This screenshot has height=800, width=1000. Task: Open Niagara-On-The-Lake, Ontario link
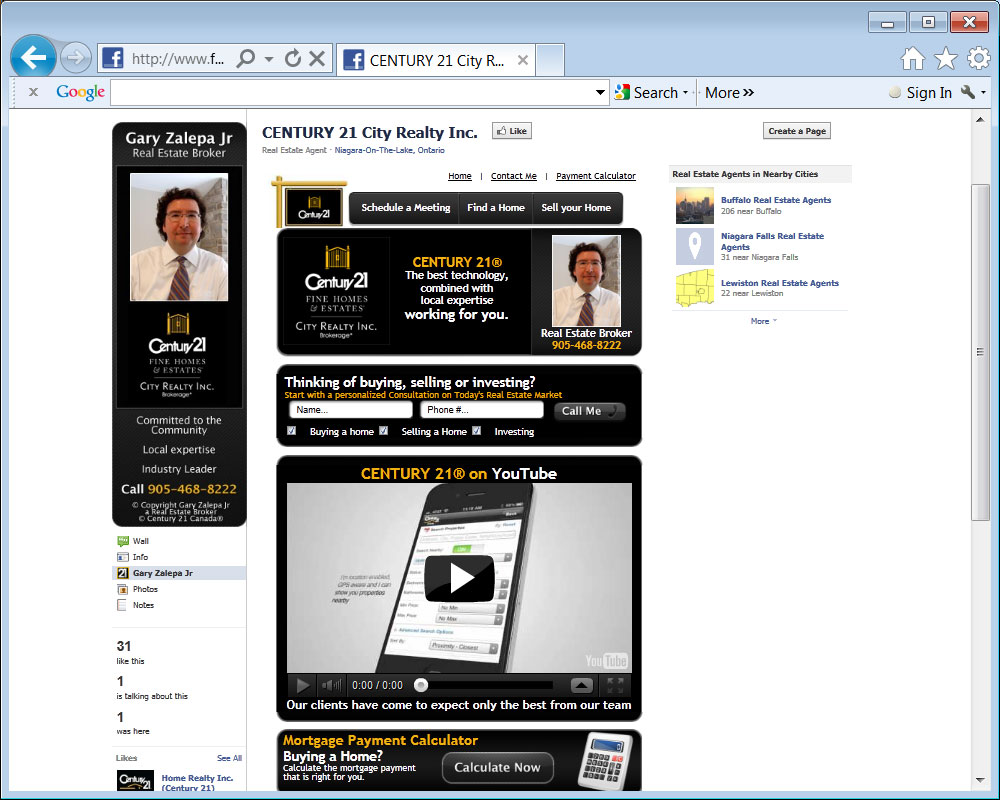pyautogui.click(x=390, y=150)
